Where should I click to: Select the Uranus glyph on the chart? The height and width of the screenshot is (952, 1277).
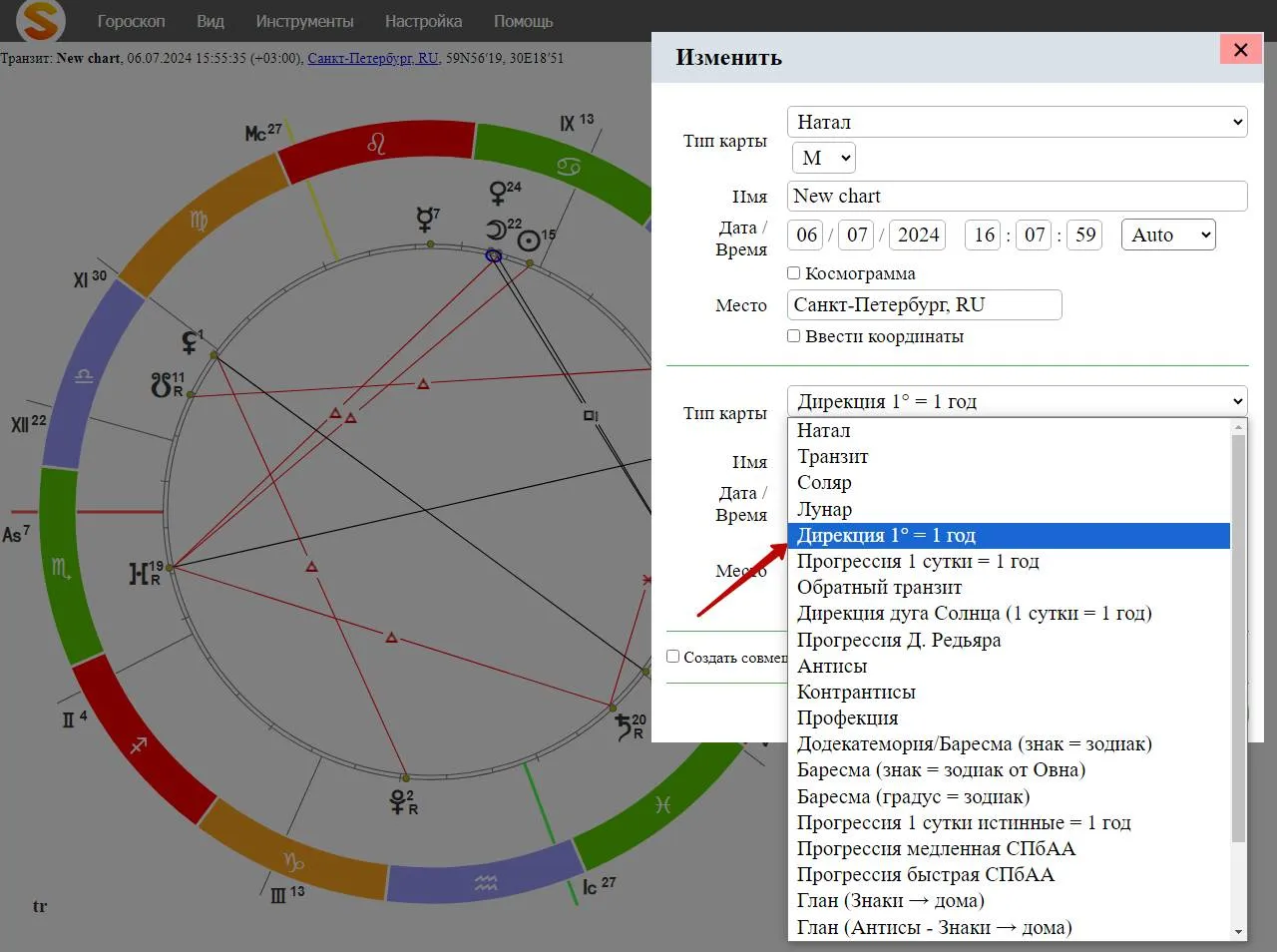pyautogui.click(x=141, y=573)
